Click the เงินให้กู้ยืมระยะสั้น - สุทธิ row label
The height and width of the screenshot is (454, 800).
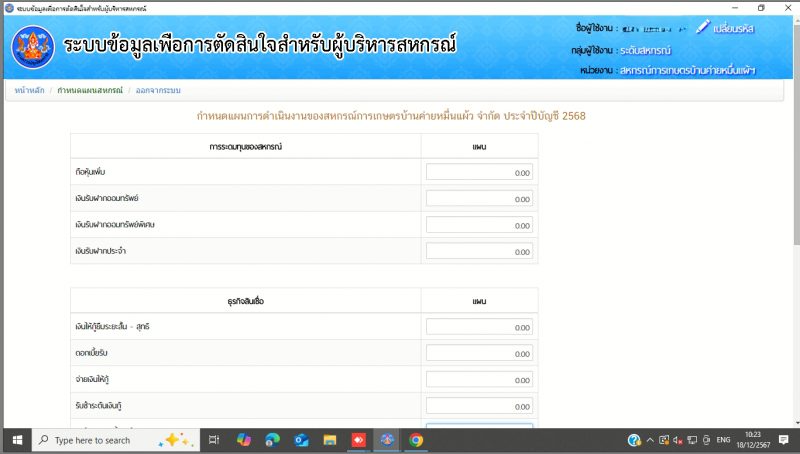coord(112,326)
